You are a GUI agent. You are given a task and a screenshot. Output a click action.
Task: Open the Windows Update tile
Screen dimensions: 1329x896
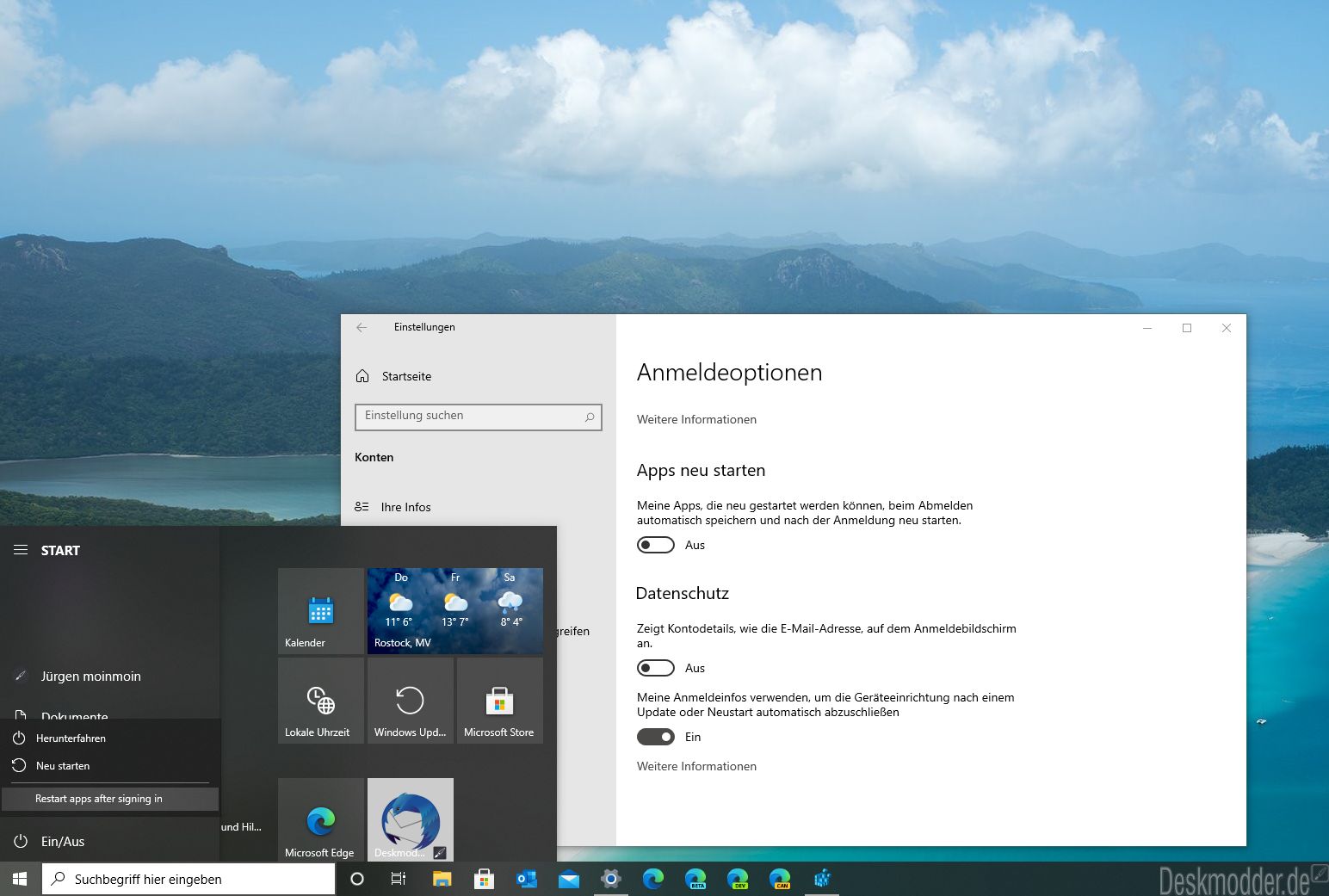pyautogui.click(x=411, y=701)
